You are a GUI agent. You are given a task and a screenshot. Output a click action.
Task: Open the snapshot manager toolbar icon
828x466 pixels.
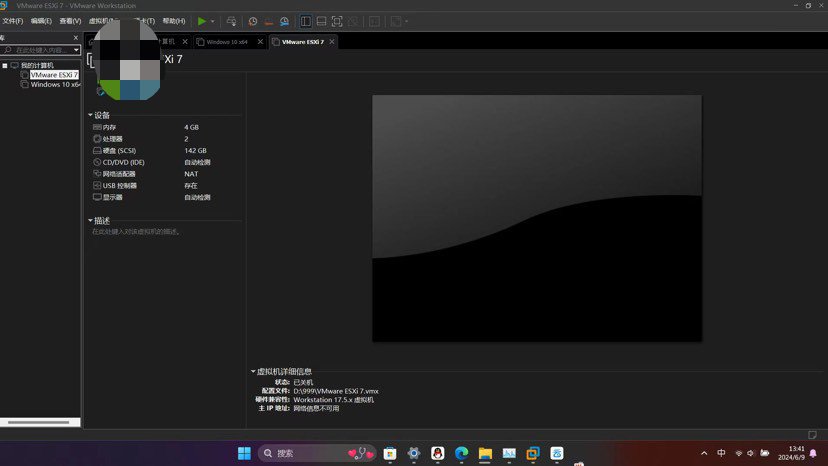284,21
